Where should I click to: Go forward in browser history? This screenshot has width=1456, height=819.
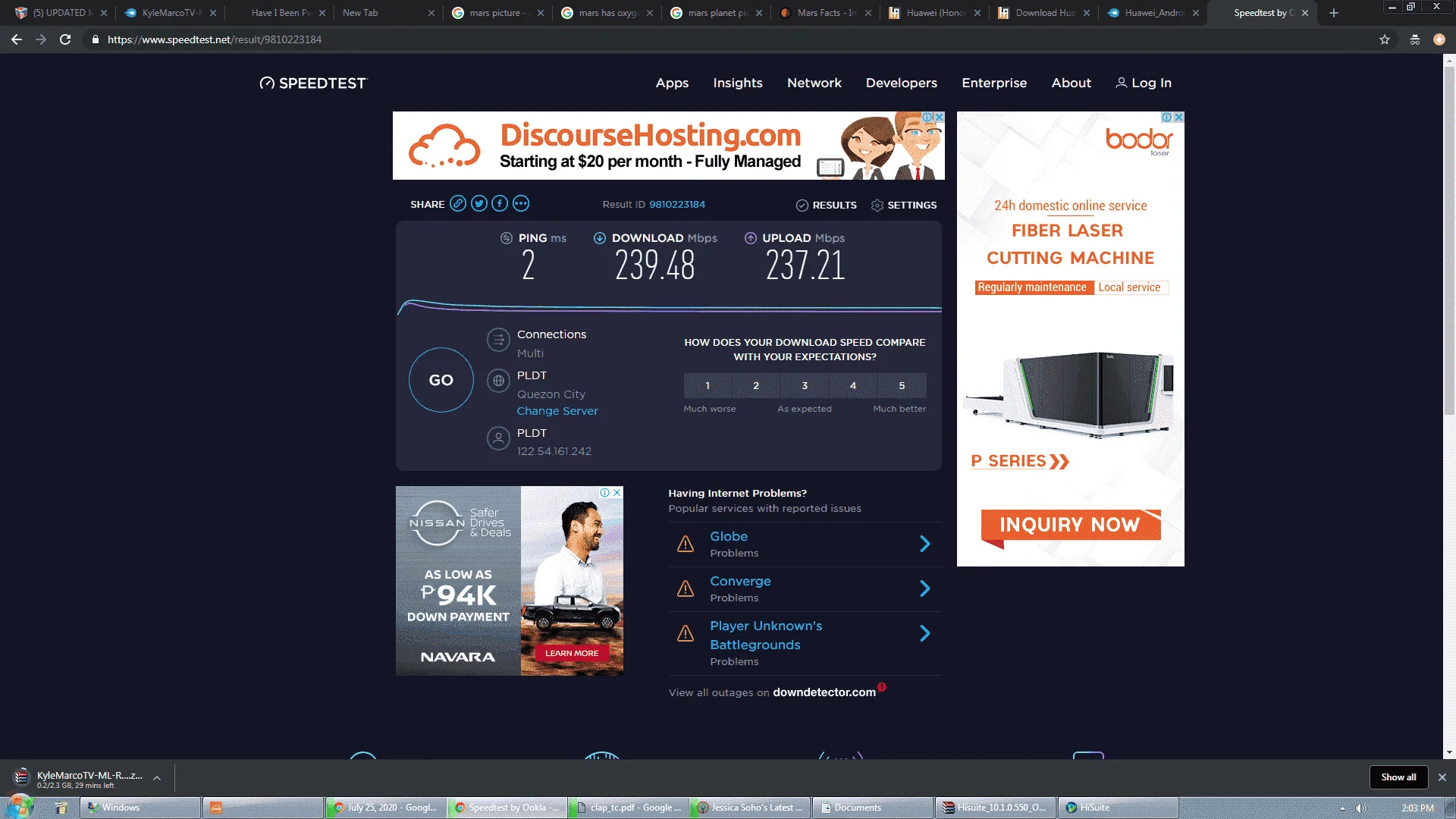[41, 39]
